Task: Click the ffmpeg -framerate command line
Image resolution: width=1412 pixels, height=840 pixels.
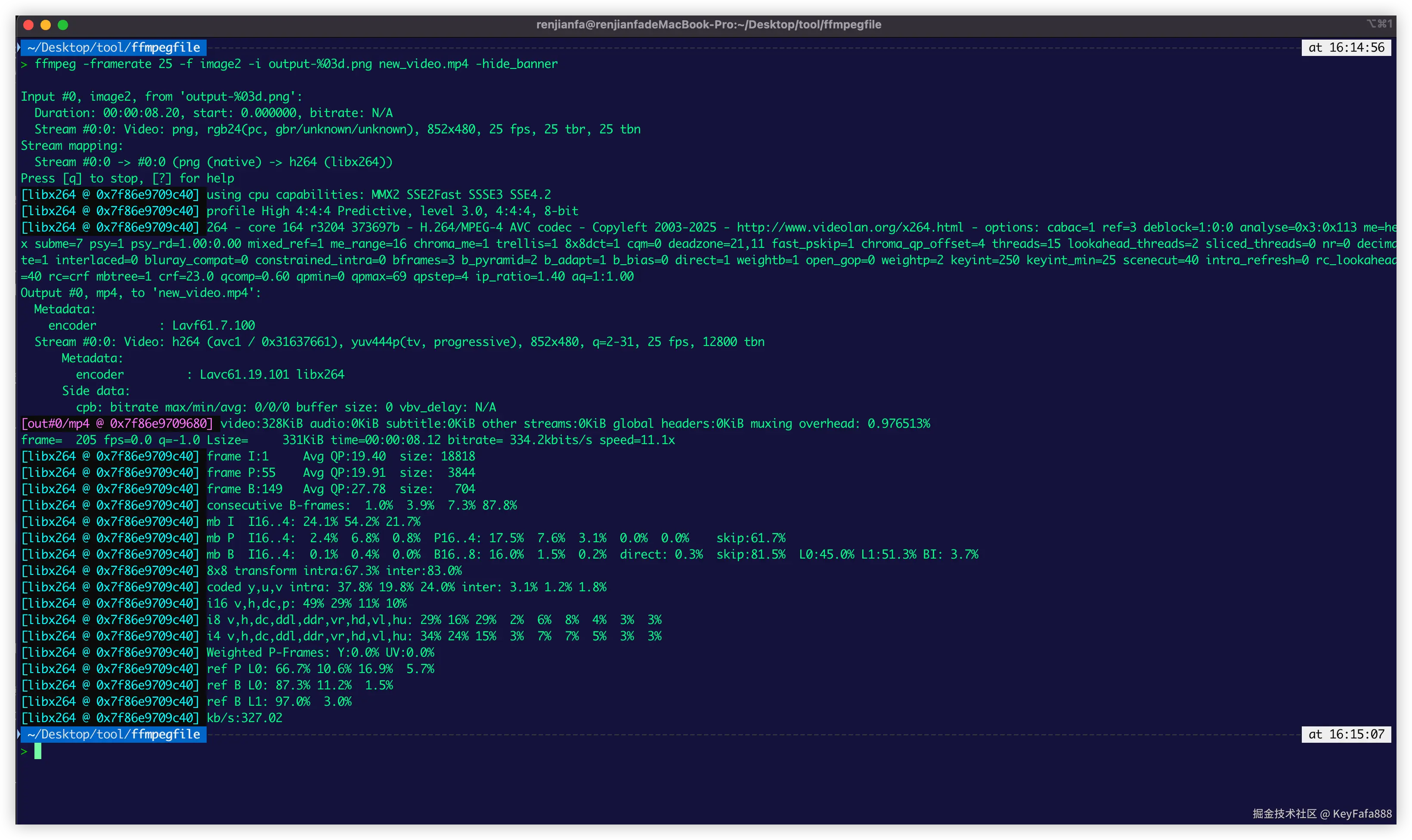Action: click(296, 64)
